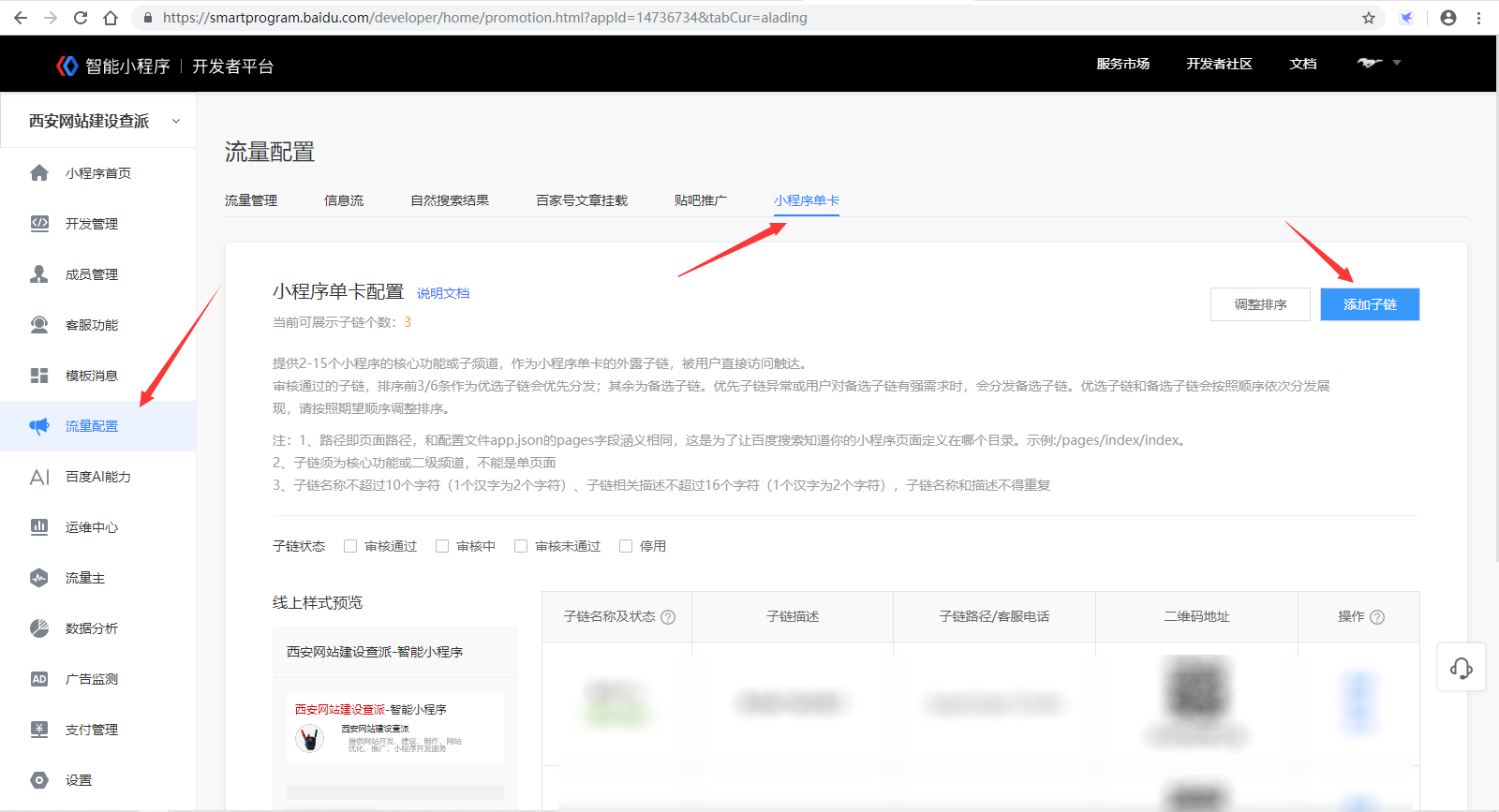This screenshot has width=1499, height=812.
Task: Click the 调整排序 button
Action: pyautogui.click(x=1260, y=304)
